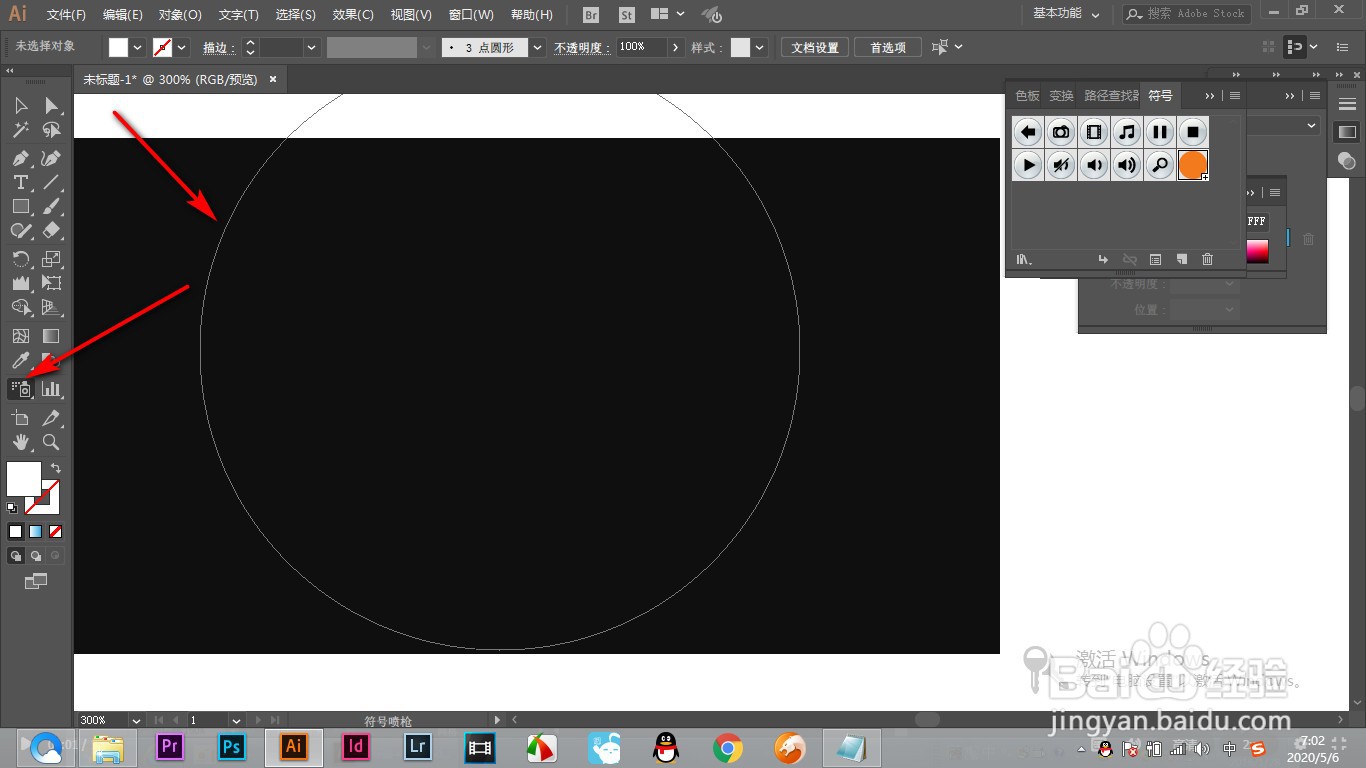The image size is (1366, 768).
Task: Place symbol instance button
Action: [1103, 259]
